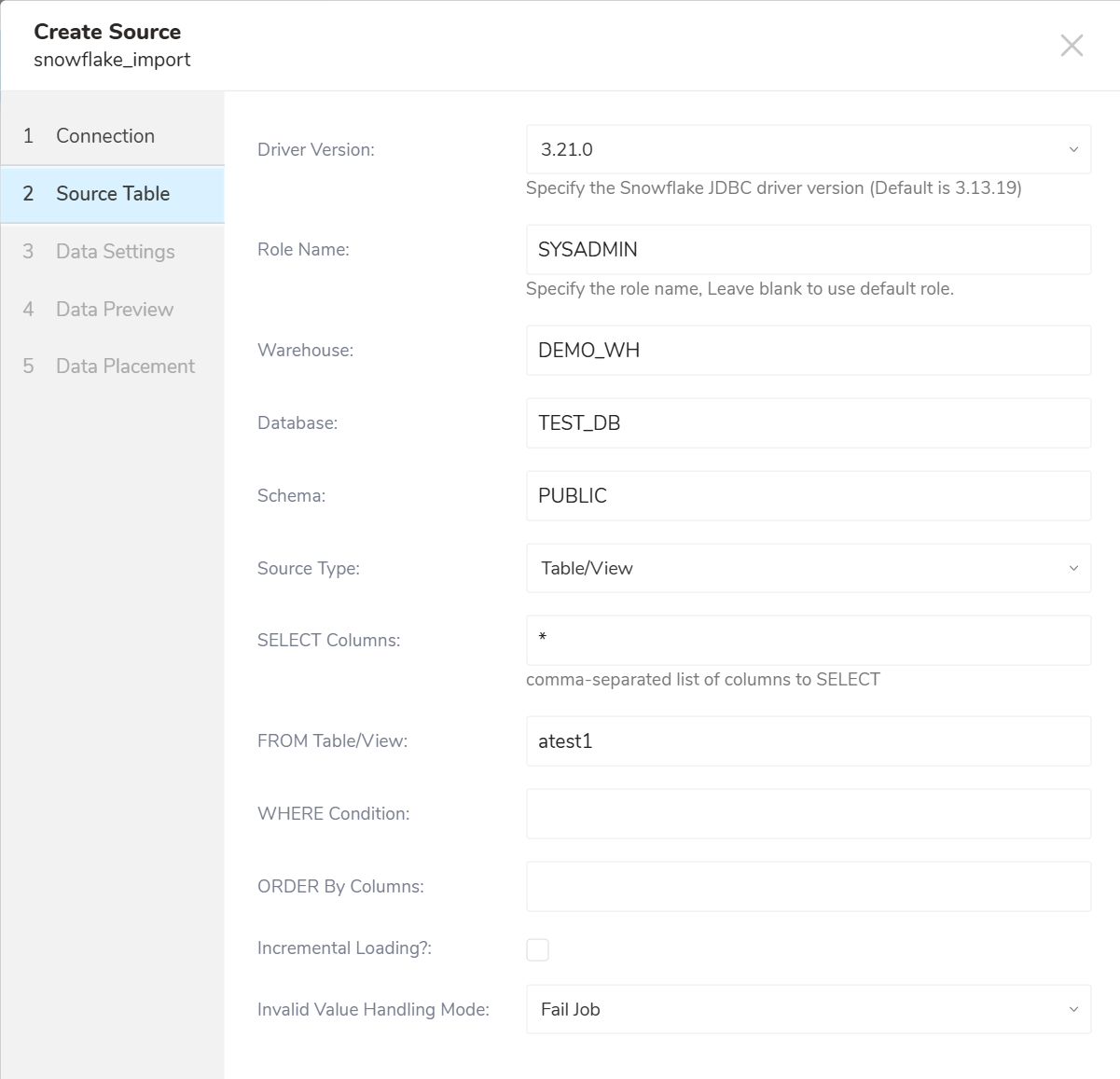Select the Schema input box
Image resolution: width=1120 pixels, height=1079 pixels.
coord(808,495)
